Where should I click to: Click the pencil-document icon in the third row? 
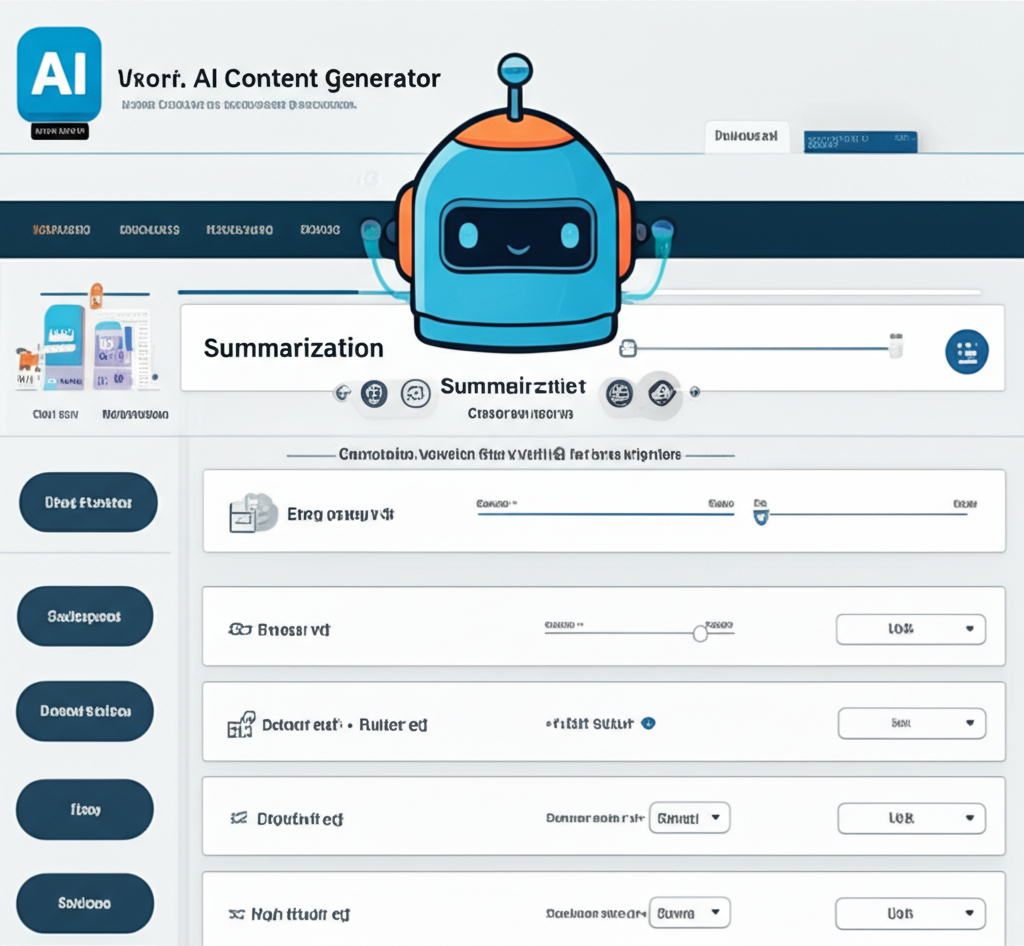pyautogui.click(x=240, y=724)
